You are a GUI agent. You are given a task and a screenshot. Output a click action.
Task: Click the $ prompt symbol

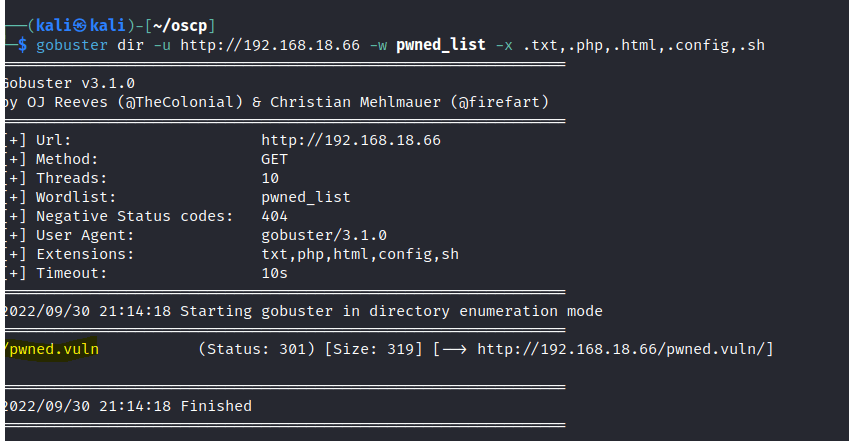pyautogui.click(x=23, y=46)
